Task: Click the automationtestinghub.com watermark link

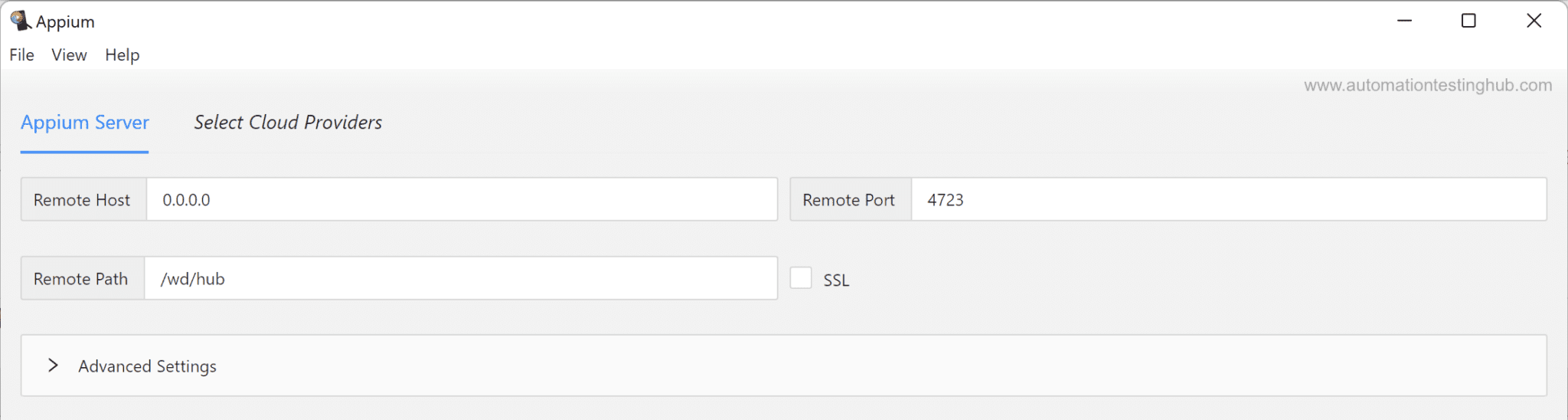Action: click(x=1428, y=85)
